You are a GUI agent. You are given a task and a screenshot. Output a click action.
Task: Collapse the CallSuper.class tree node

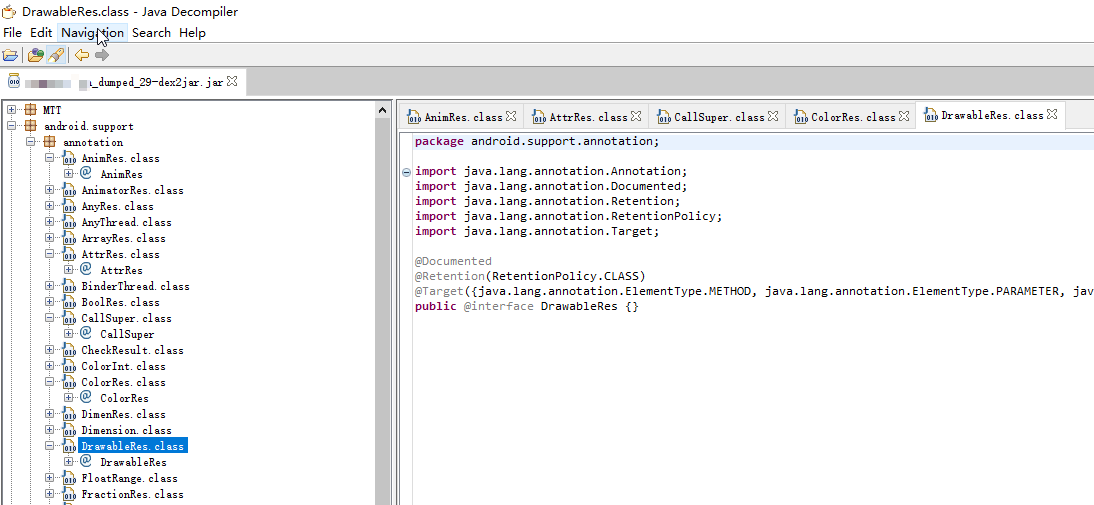[50, 318]
